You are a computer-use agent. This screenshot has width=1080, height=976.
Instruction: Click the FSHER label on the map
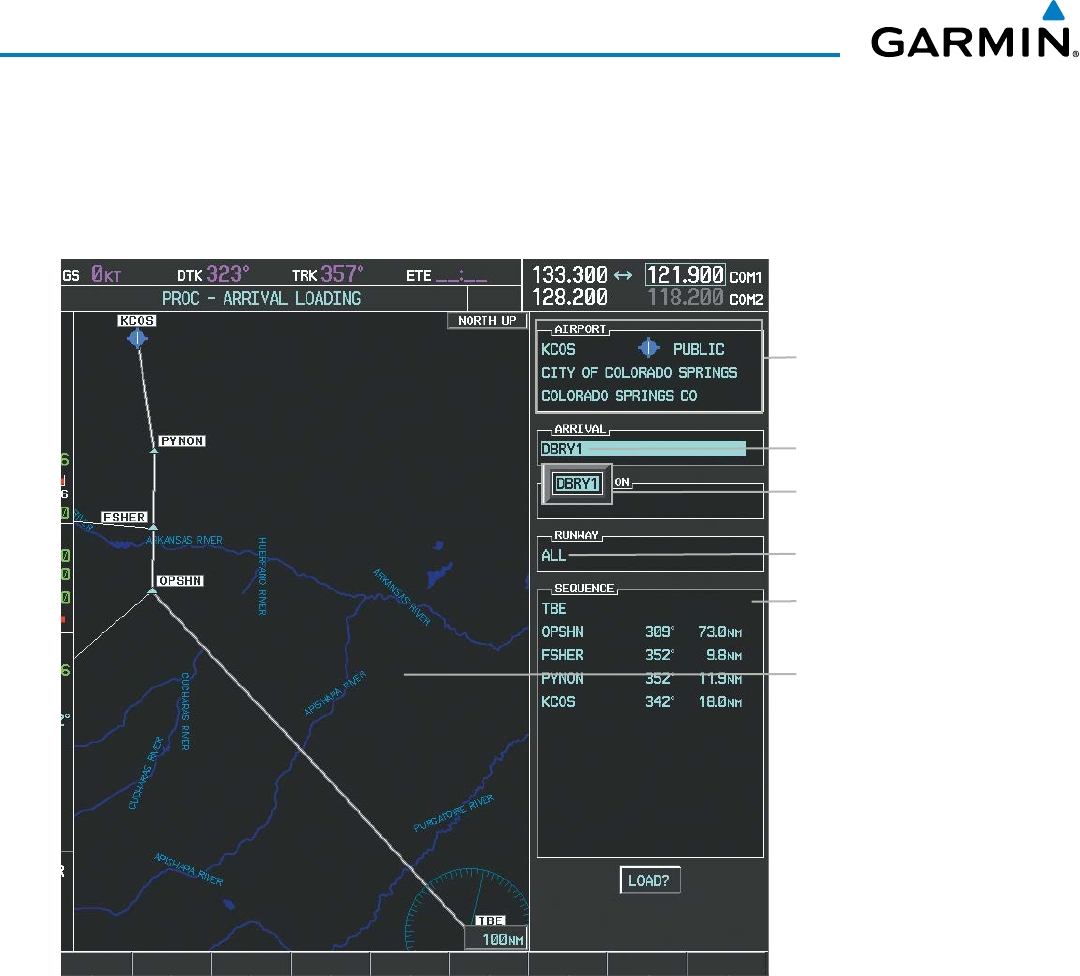tap(125, 517)
